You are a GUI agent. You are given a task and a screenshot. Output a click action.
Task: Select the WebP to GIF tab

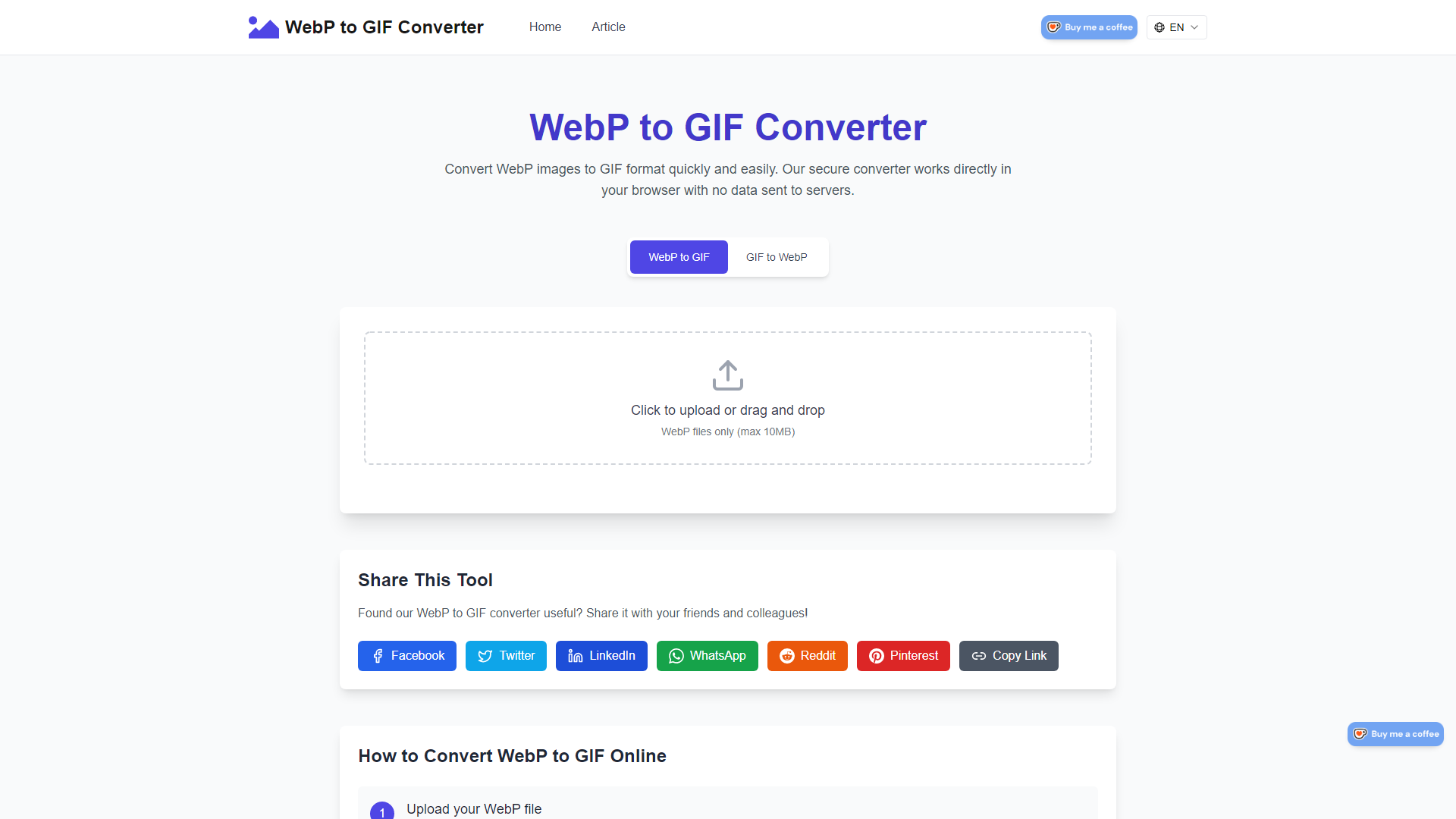coord(679,257)
